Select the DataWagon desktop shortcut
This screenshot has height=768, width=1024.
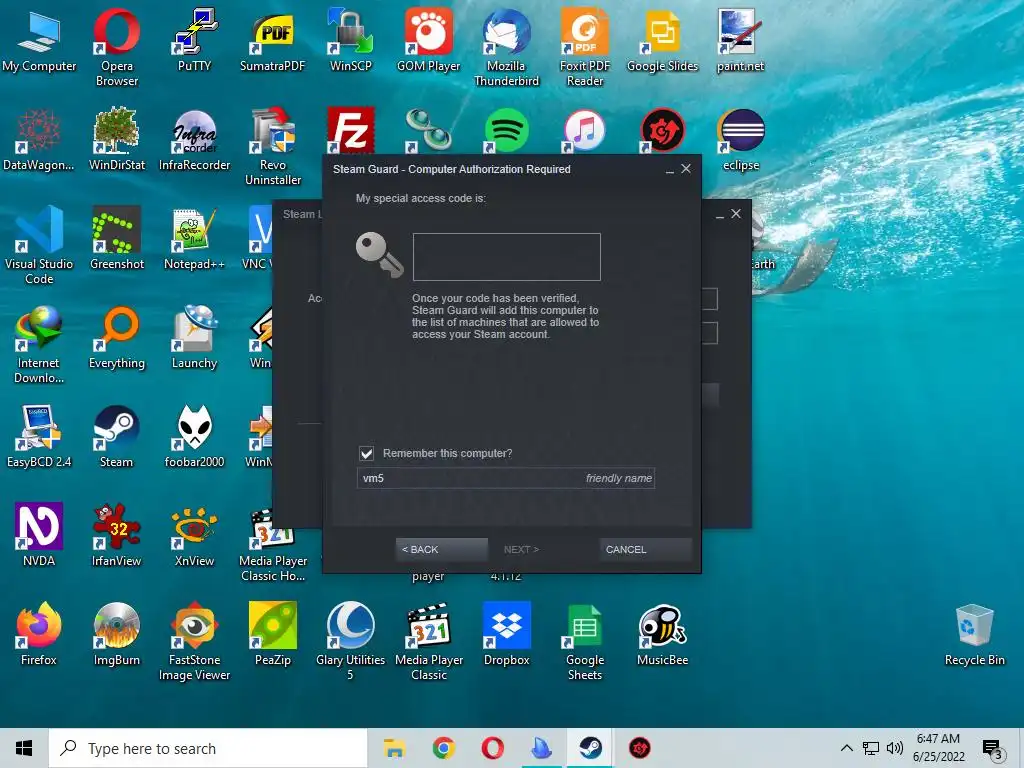click(x=39, y=140)
